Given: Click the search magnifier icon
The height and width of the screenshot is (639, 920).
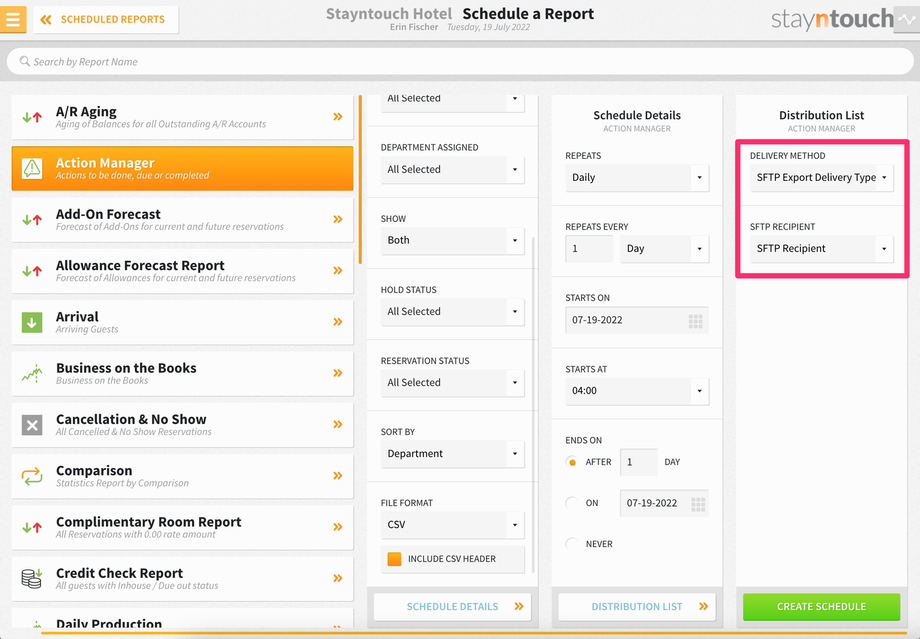Looking at the screenshot, I should click(x=25, y=61).
